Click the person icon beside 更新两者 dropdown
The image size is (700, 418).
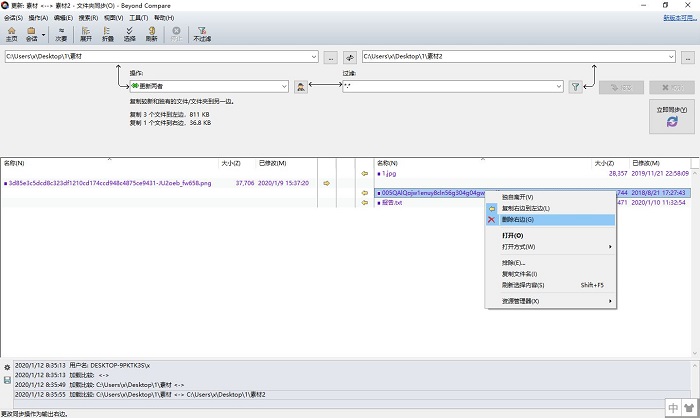tap(300, 87)
